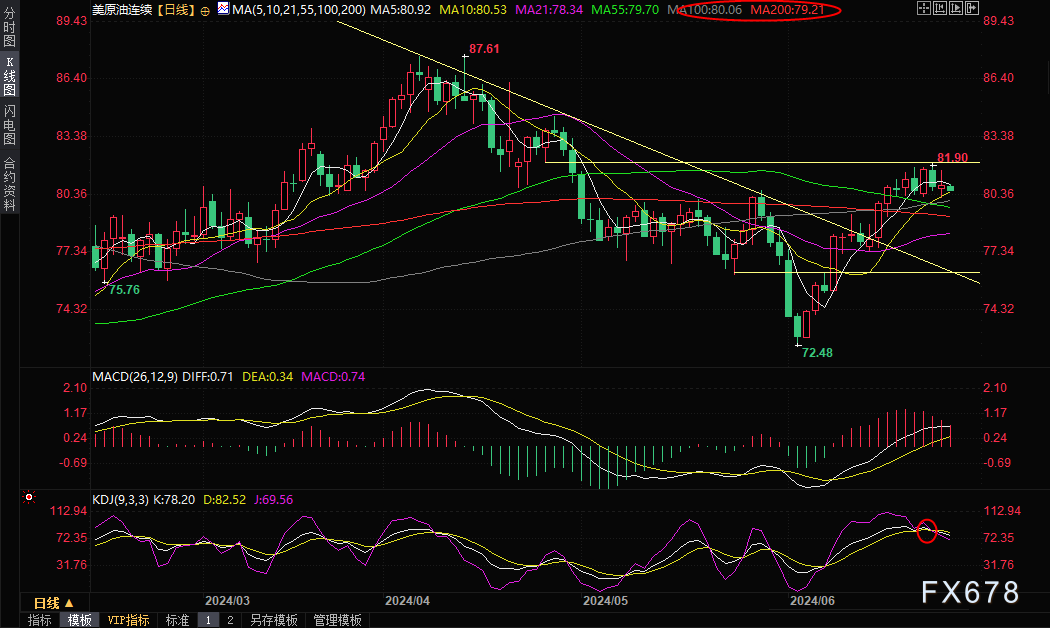This screenshot has height=628, width=1050.
Task: Click the 另存模板 button
Action: [x=274, y=620]
